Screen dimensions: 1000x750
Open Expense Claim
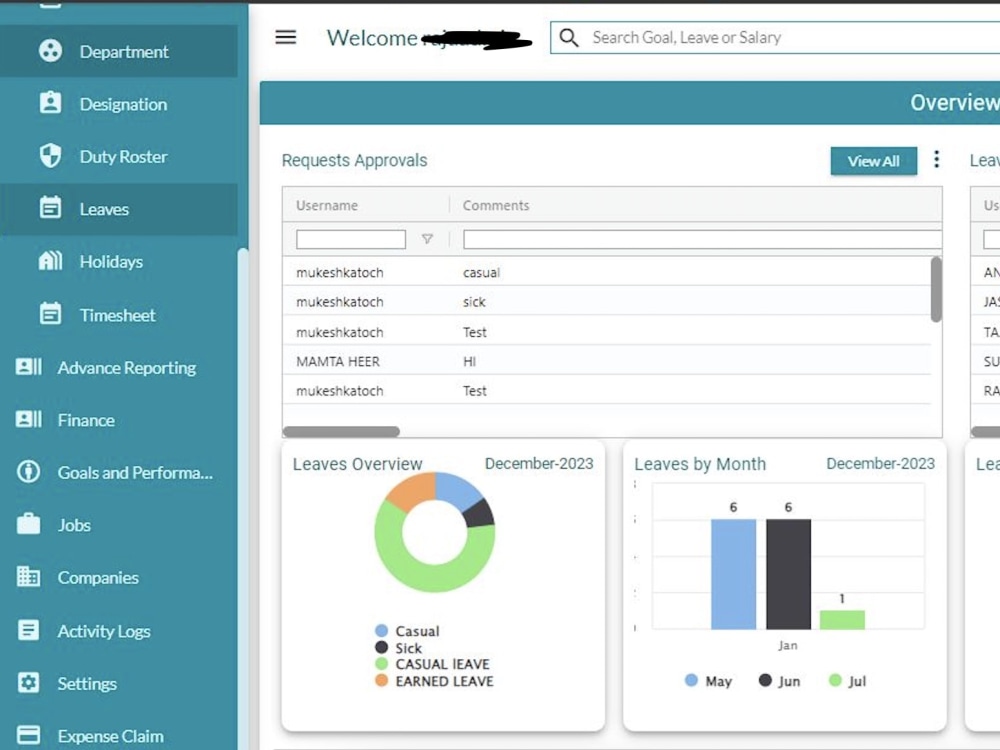pos(119,735)
